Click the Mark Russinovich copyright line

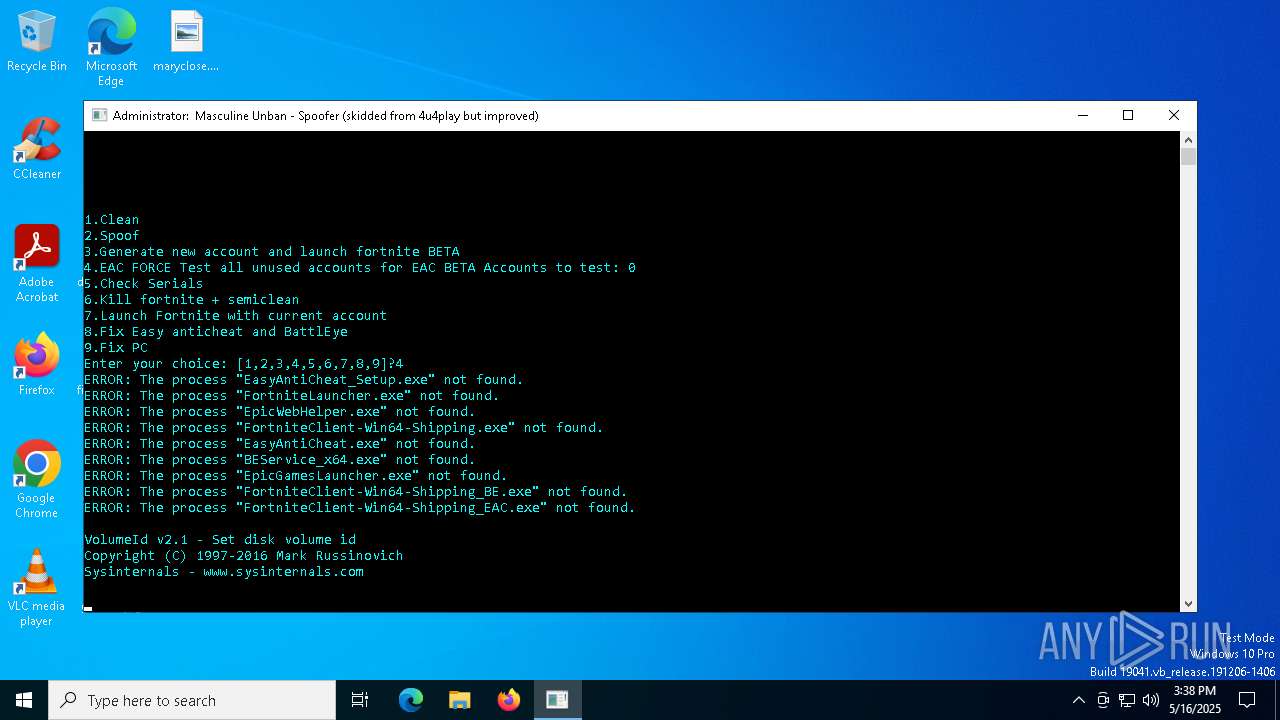pyautogui.click(x=244, y=556)
